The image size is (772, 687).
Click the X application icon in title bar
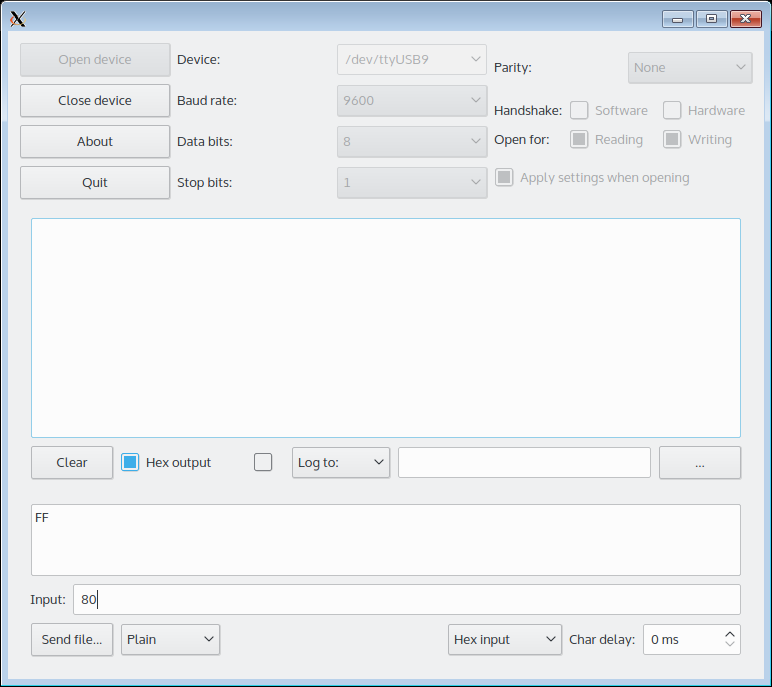(x=17, y=18)
